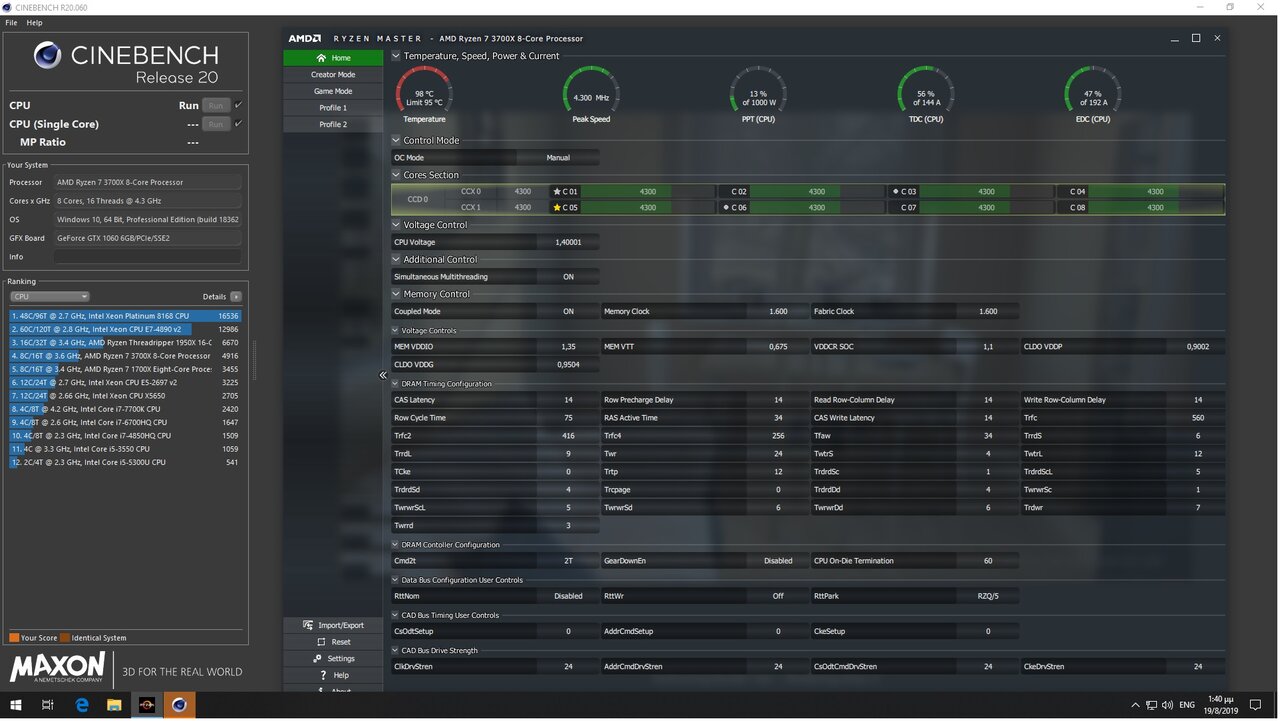Open Task View from the taskbar
The width and height of the screenshot is (1280, 721).
[x=48, y=705]
